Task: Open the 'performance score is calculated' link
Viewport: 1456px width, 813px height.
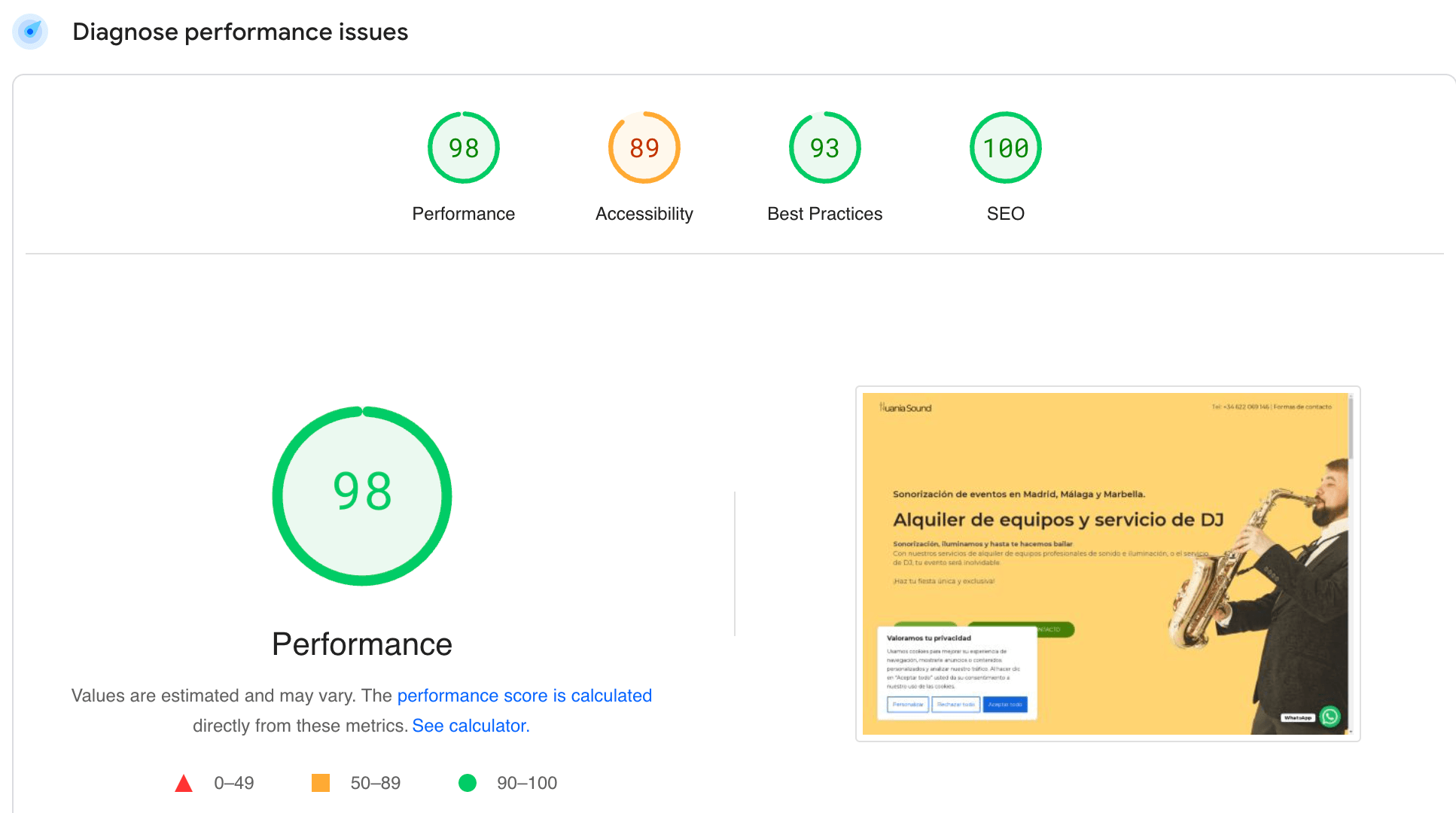Action: [524, 696]
